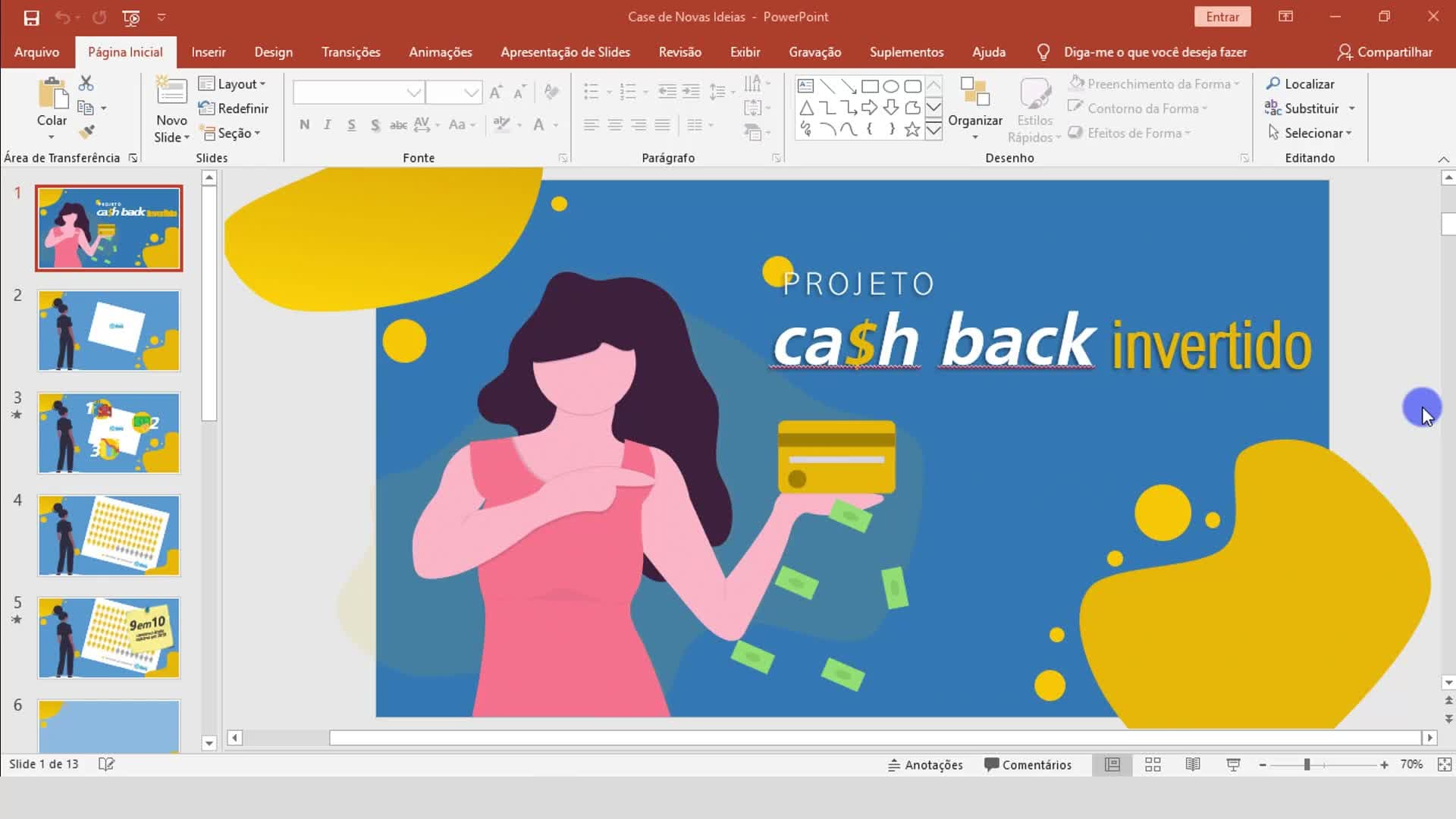Toggle Normal view in status bar
1456x819 pixels.
coord(1112,764)
